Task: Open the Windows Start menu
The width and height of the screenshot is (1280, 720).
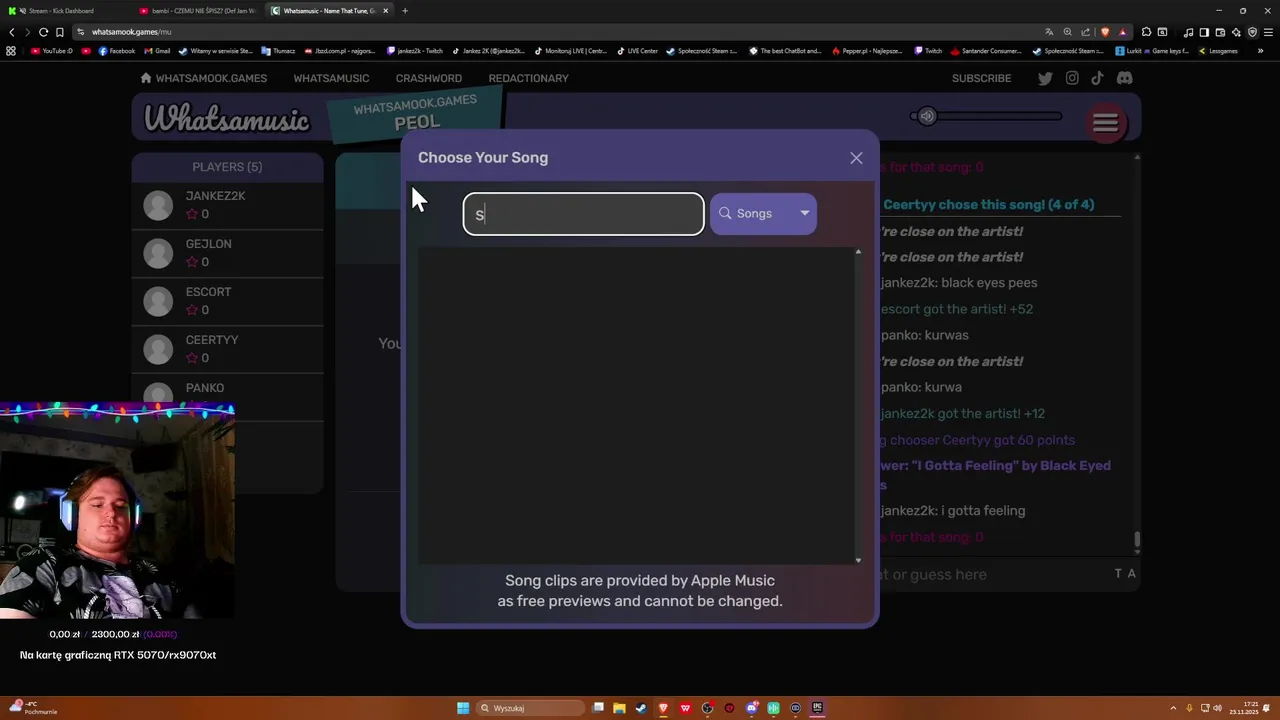Action: click(463, 708)
